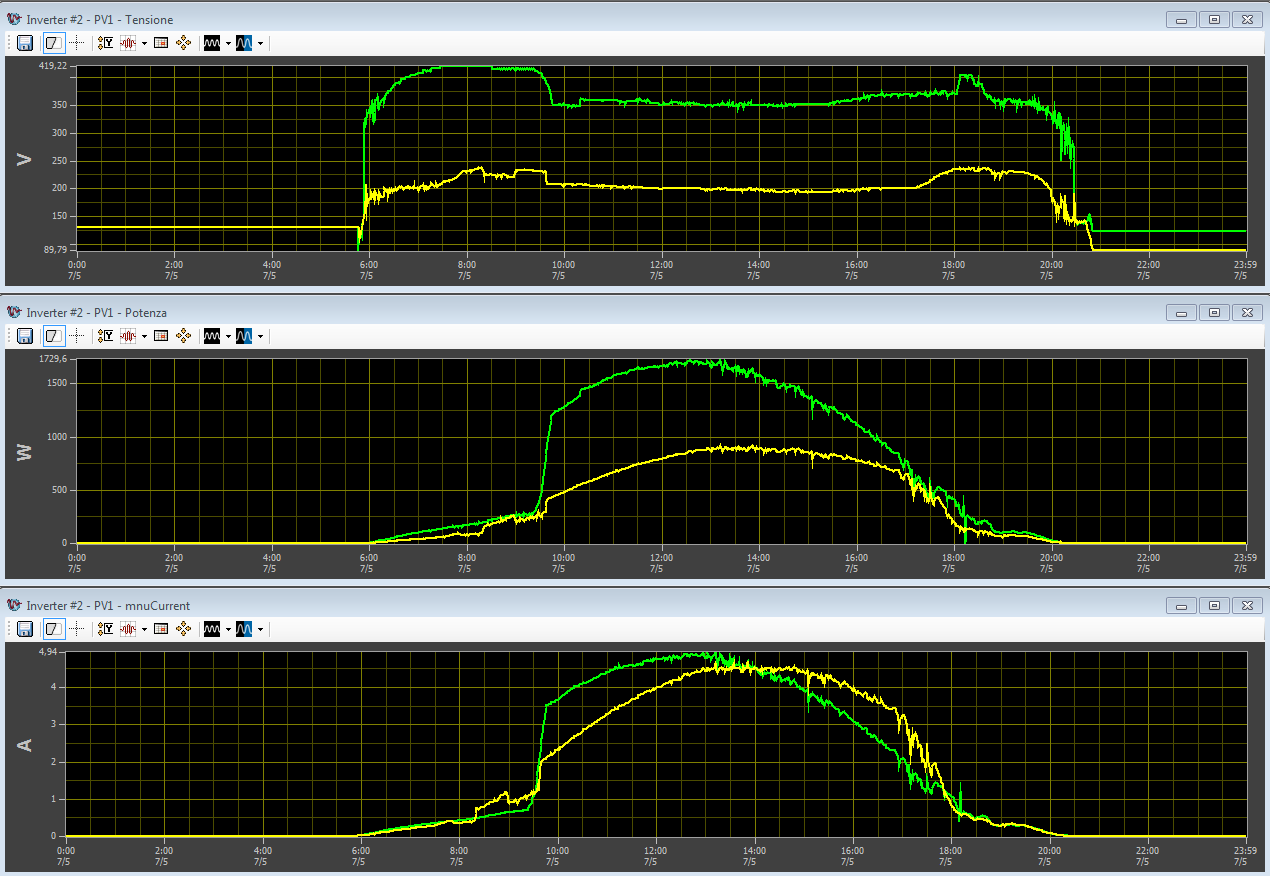Click red waveform grid icon in Potenza toolbar
The image size is (1270, 876).
(x=128, y=336)
